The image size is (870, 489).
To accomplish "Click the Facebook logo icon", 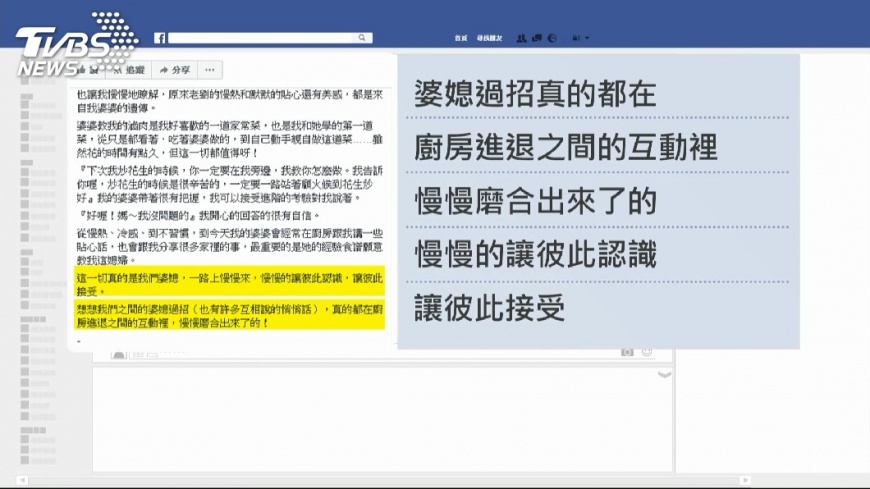I will coord(160,38).
